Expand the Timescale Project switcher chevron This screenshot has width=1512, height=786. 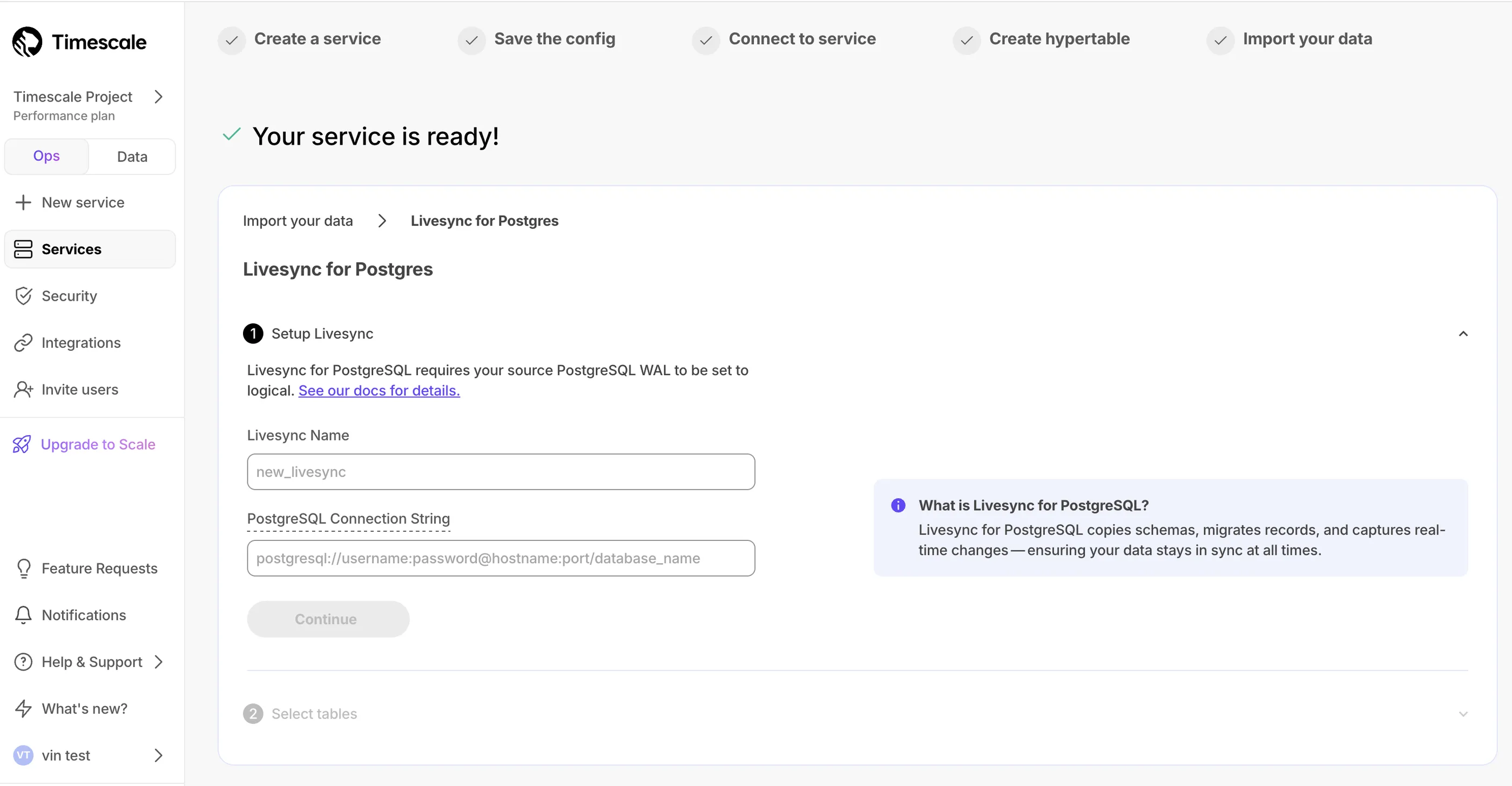pyautogui.click(x=158, y=97)
